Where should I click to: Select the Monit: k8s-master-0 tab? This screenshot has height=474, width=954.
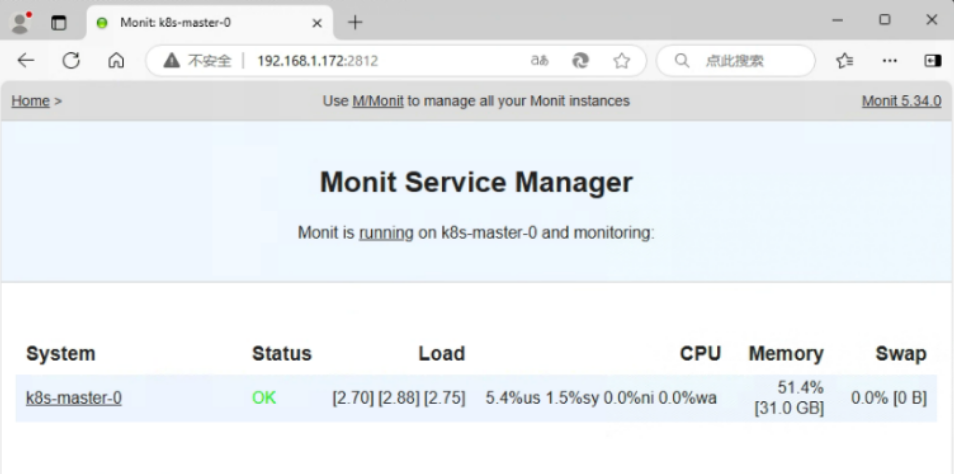[210, 23]
